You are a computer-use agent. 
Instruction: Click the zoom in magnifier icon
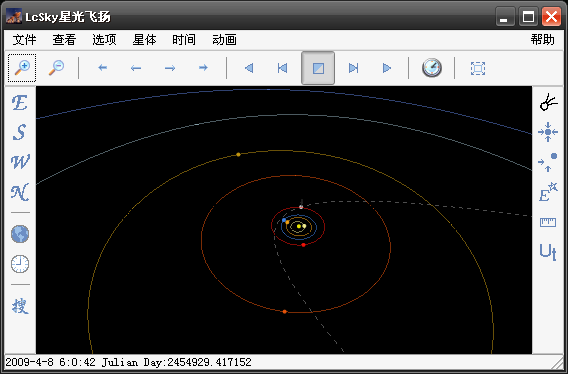click(22, 68)
